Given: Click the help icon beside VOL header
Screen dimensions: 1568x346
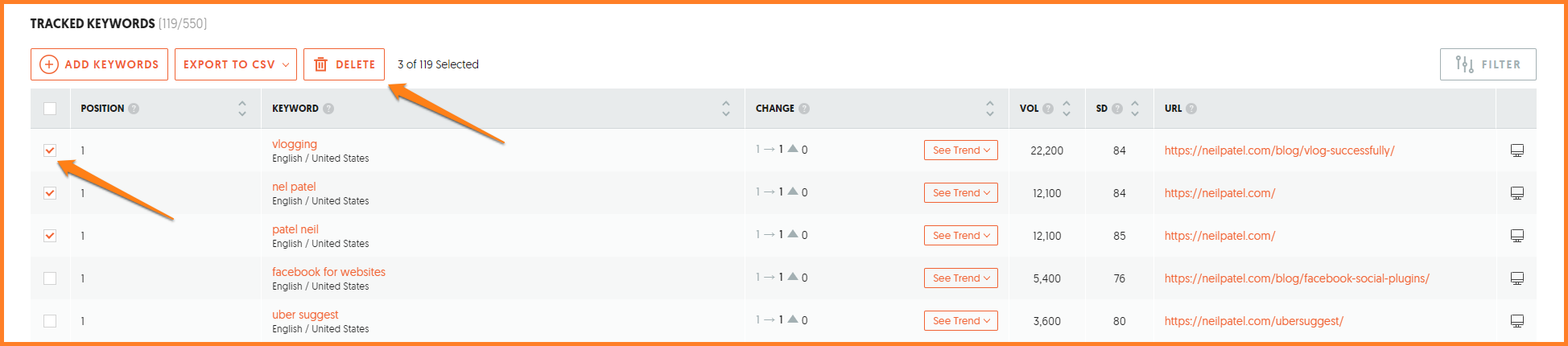Looking at the screenshot, I should tap(1048, 109).
